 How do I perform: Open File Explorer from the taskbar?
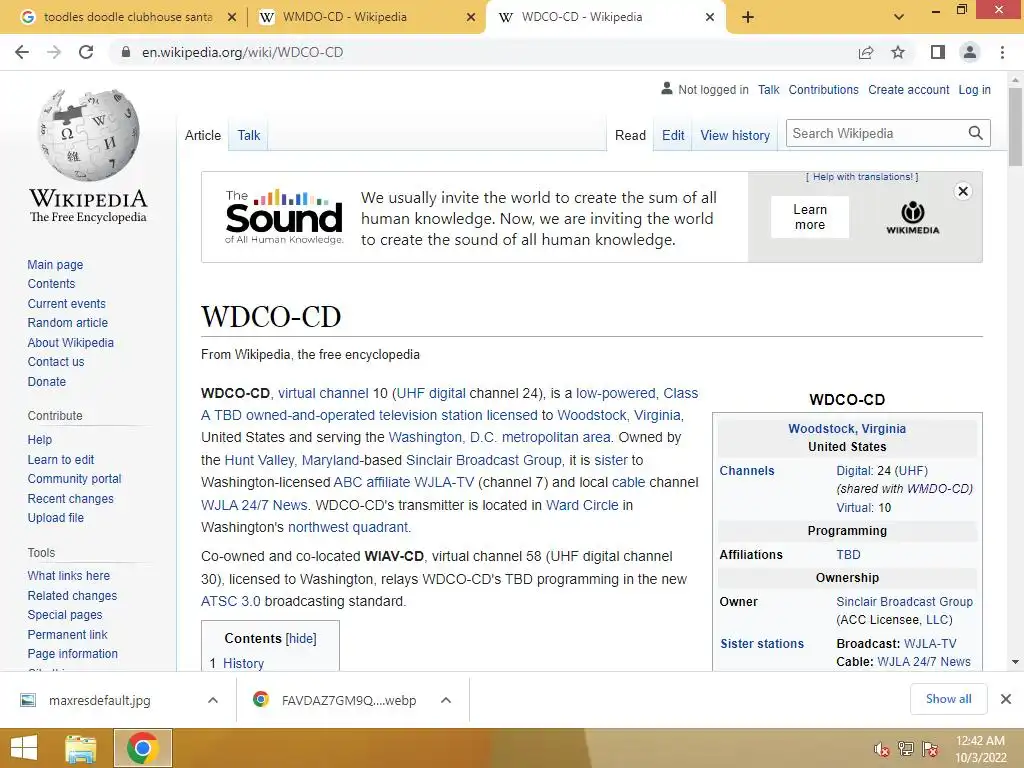pos(80,748)
